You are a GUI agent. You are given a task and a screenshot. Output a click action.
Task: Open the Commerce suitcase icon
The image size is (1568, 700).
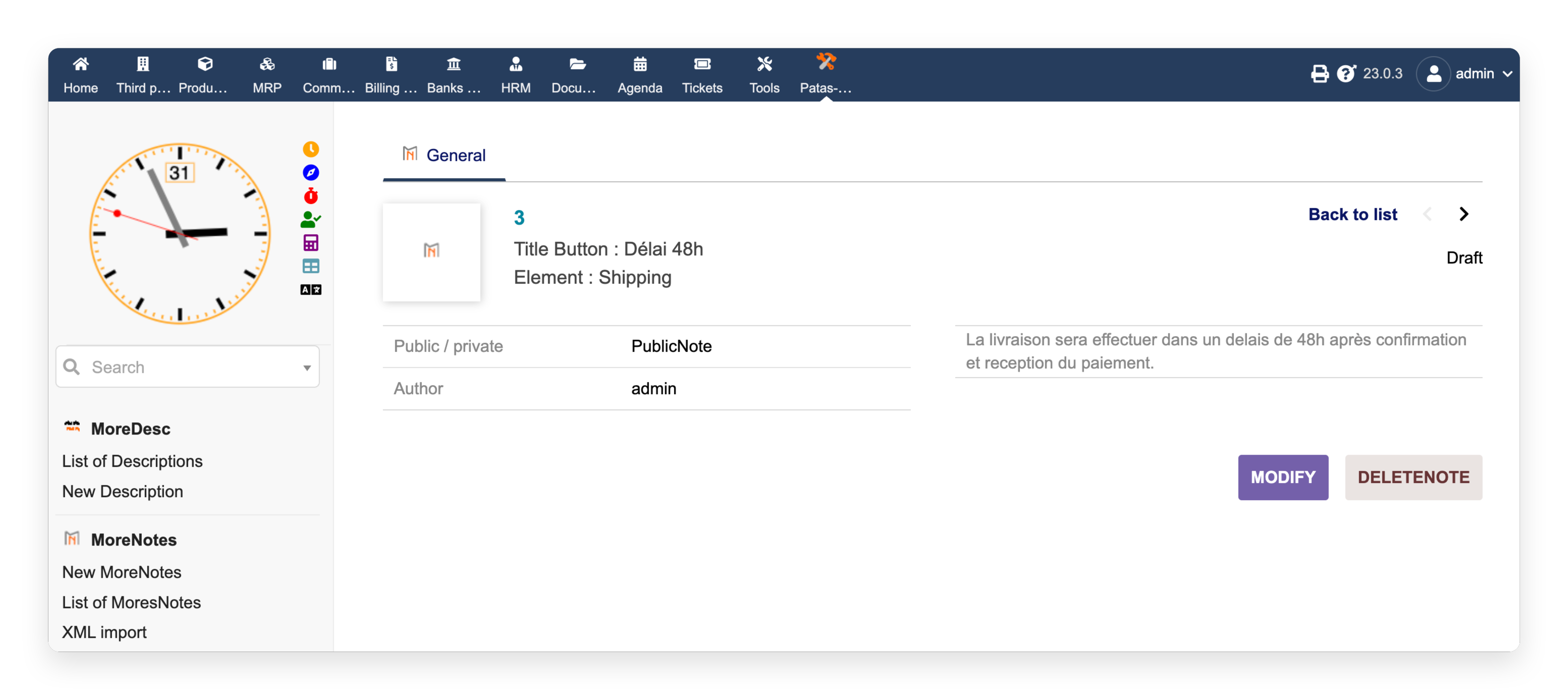[330, 64]
